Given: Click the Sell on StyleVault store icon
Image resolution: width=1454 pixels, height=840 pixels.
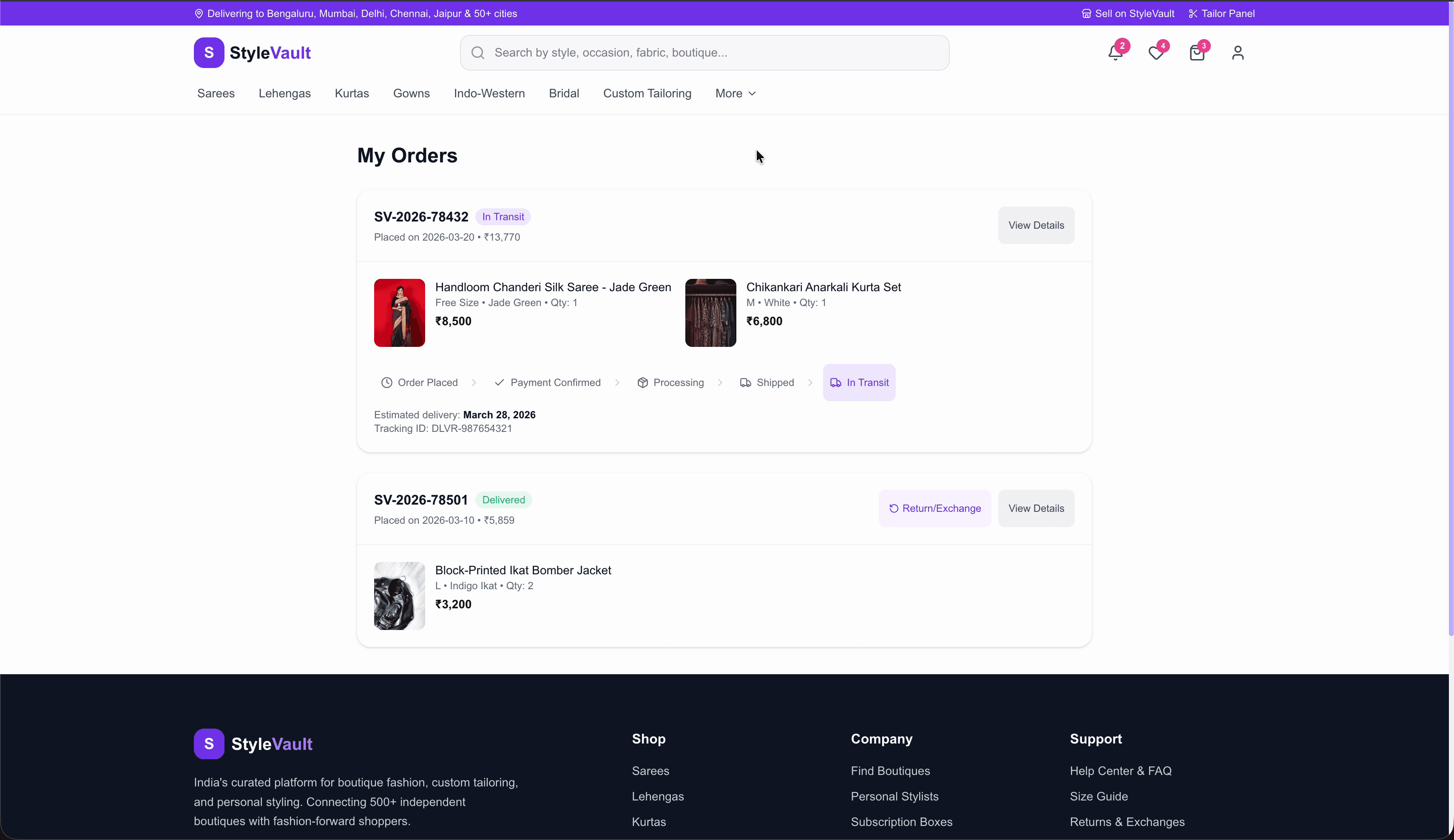Looking at the screenshot, I should tap(1087, 13).
